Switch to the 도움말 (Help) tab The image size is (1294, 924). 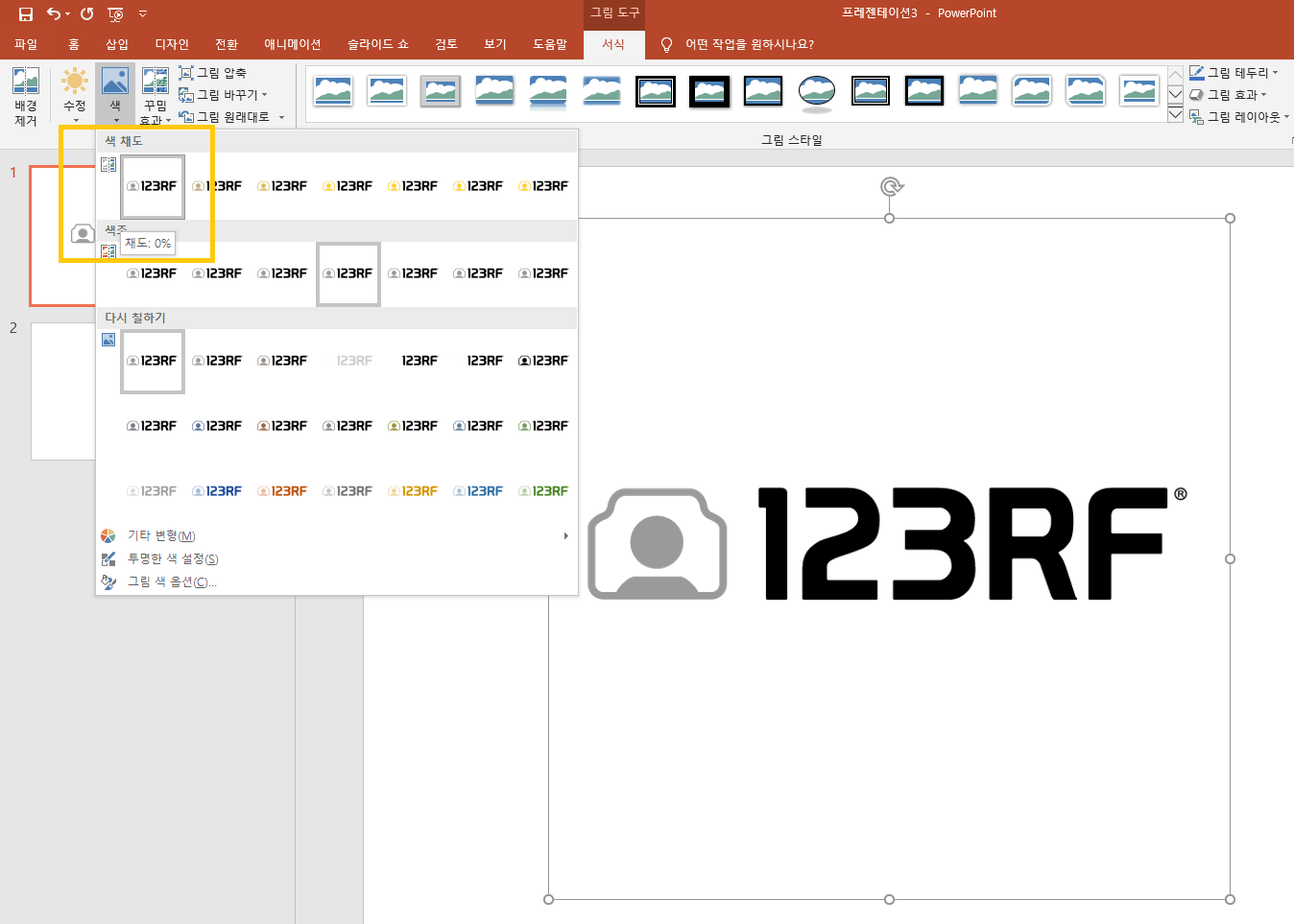click(x=550, y=44)
